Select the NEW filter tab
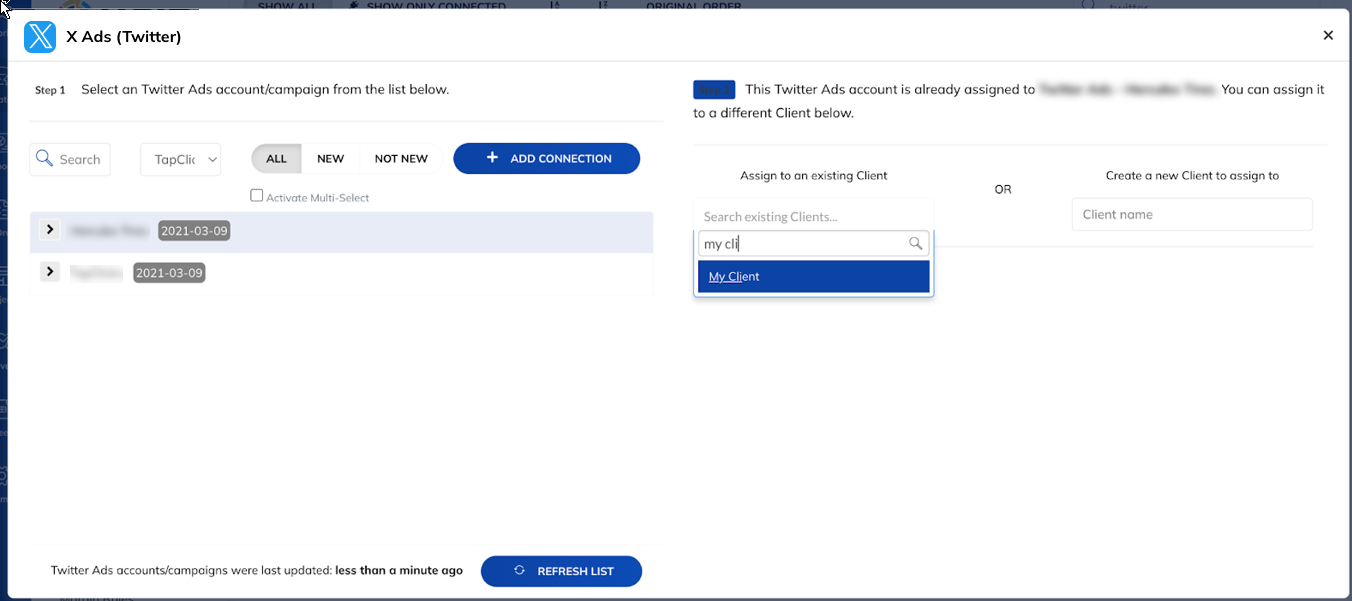This screenshot has height=601, width=1352. tap(330, 159)
